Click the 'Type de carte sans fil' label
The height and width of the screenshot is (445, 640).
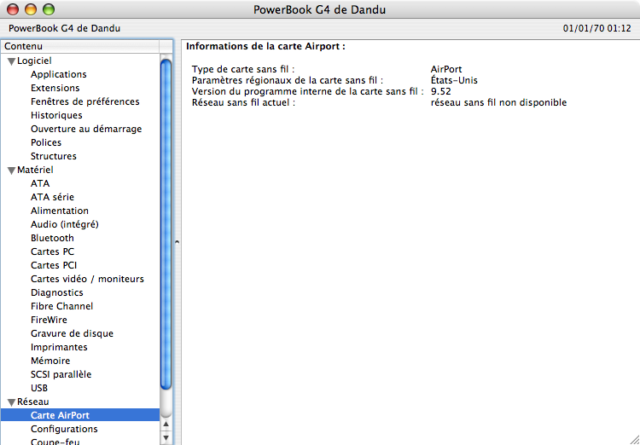[x=243, y=69]
